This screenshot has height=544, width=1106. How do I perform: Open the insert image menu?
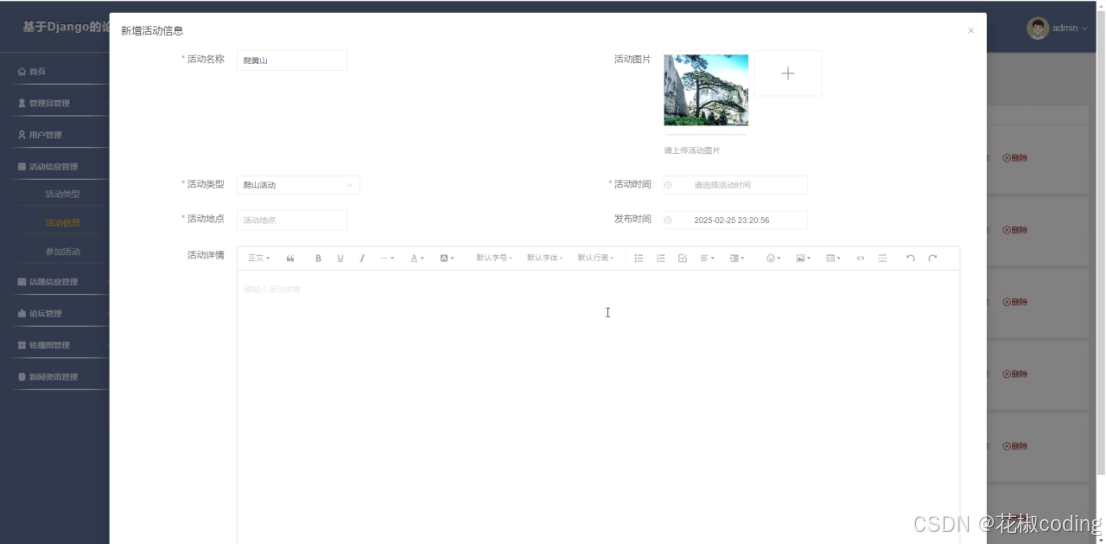pos(803,258)
